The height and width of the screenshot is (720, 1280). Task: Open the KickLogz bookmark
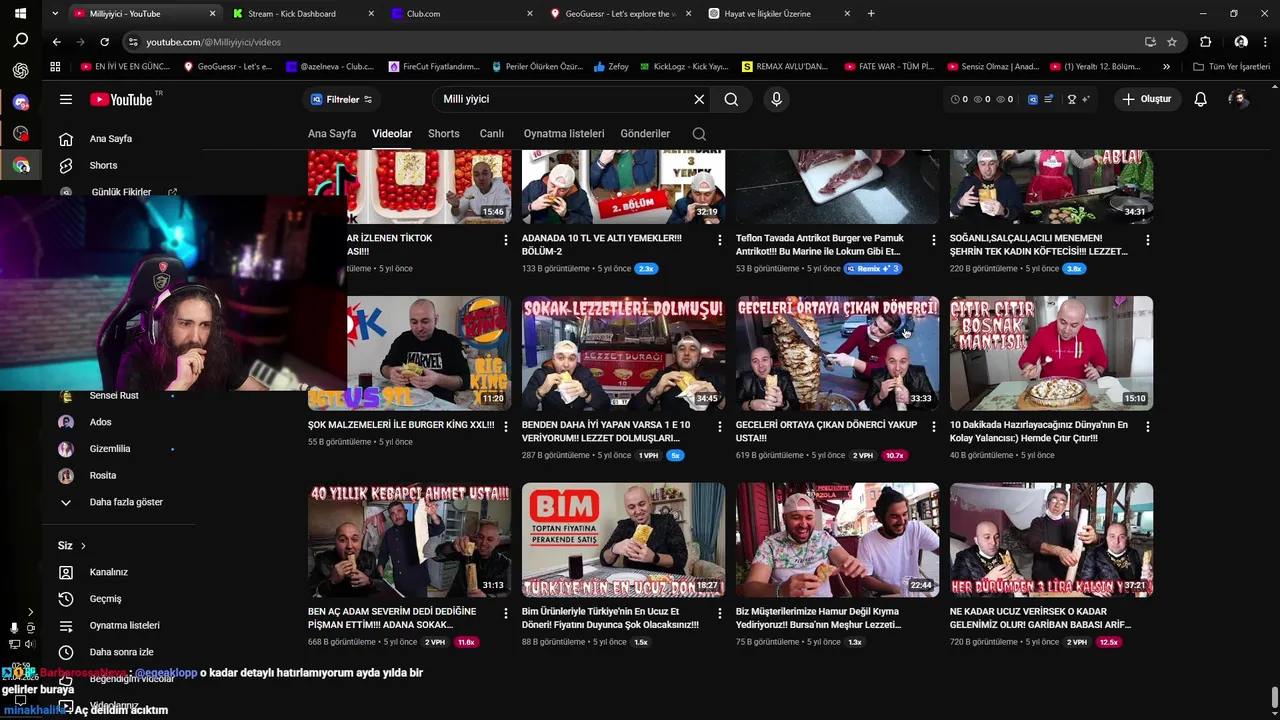point(684,67)
